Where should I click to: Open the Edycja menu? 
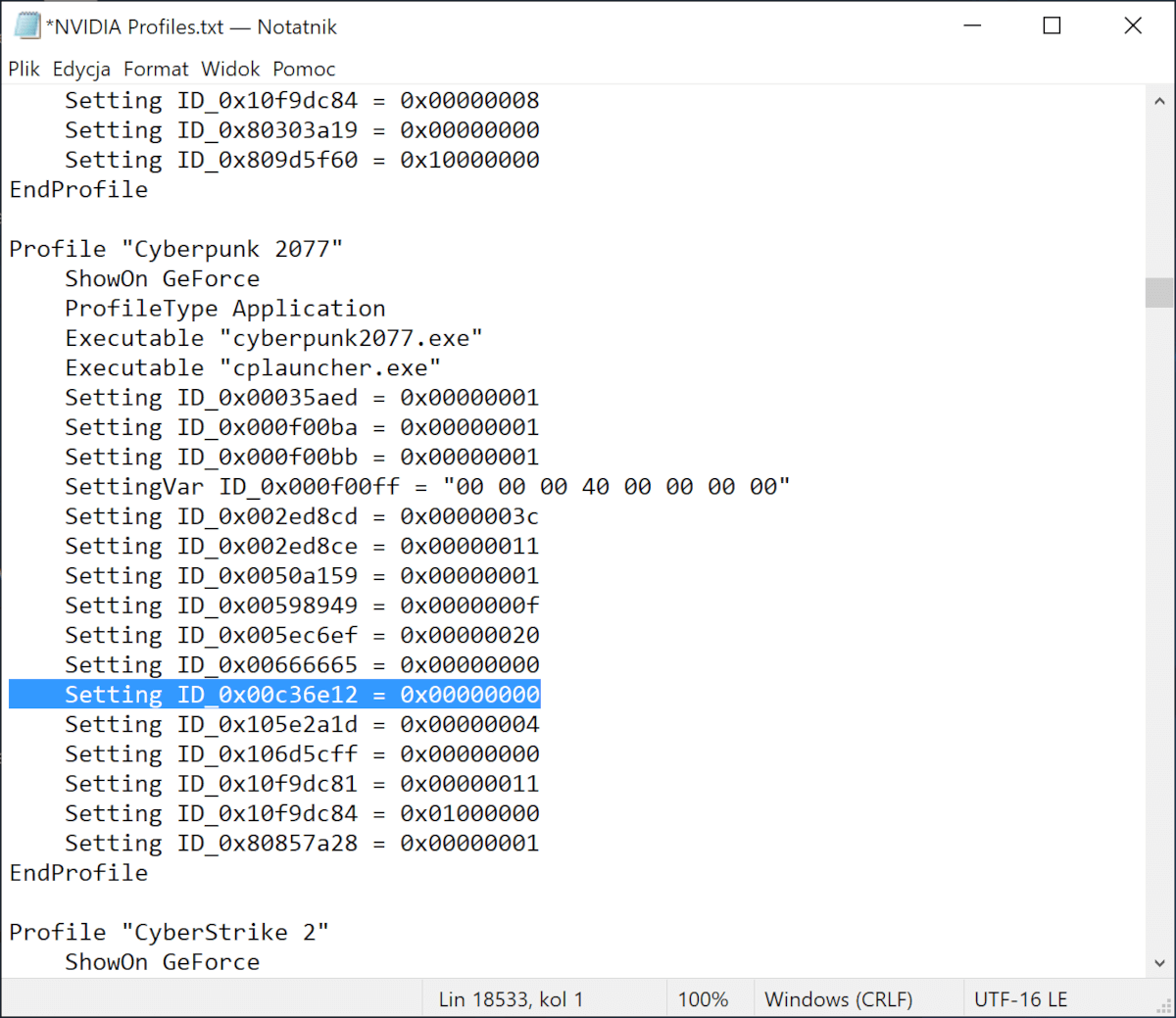tap(81, 69)
